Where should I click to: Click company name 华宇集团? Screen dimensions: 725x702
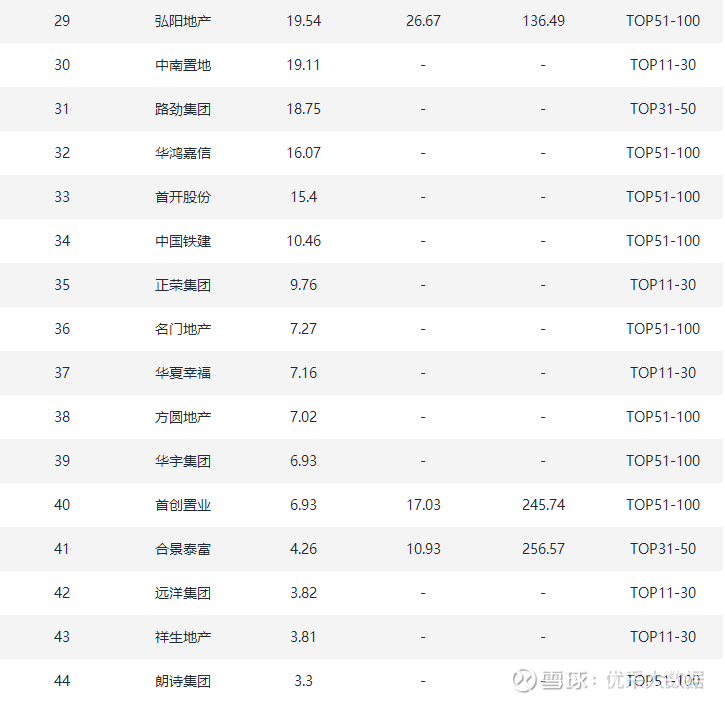click(x=183, y=461)
